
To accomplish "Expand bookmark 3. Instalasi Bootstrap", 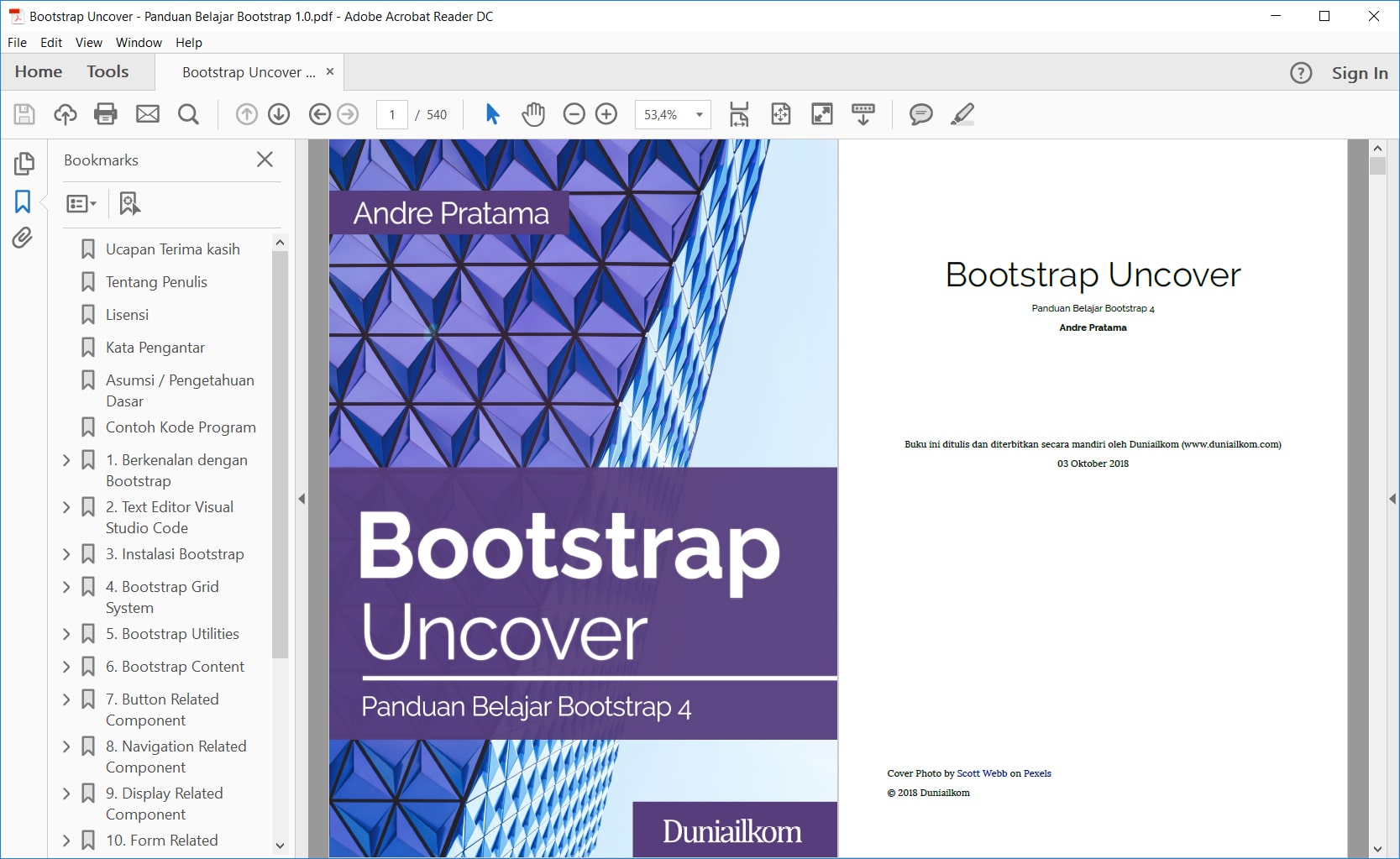I will (x=66, y=554).
